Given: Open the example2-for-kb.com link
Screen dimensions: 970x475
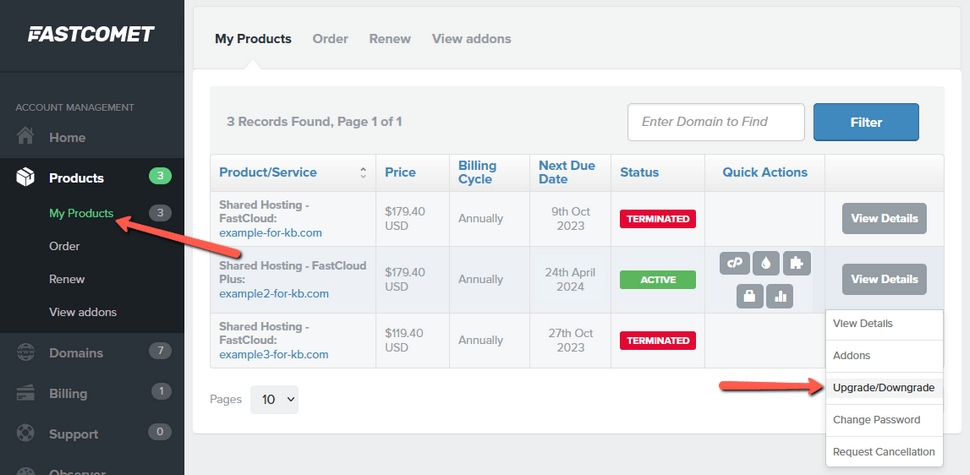Looking at the screenshot, I should [274, 294].
